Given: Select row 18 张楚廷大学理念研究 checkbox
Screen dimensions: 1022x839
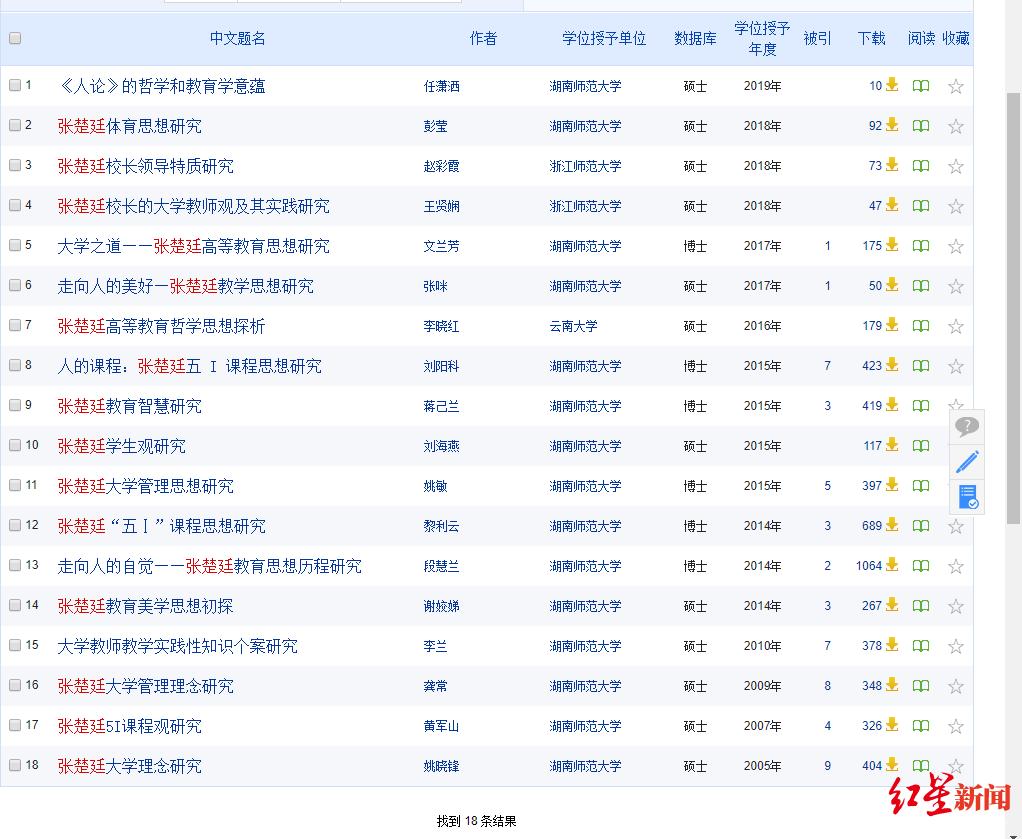Looking at the screenshot, I should pyautogui.click(x=15, y=765).
